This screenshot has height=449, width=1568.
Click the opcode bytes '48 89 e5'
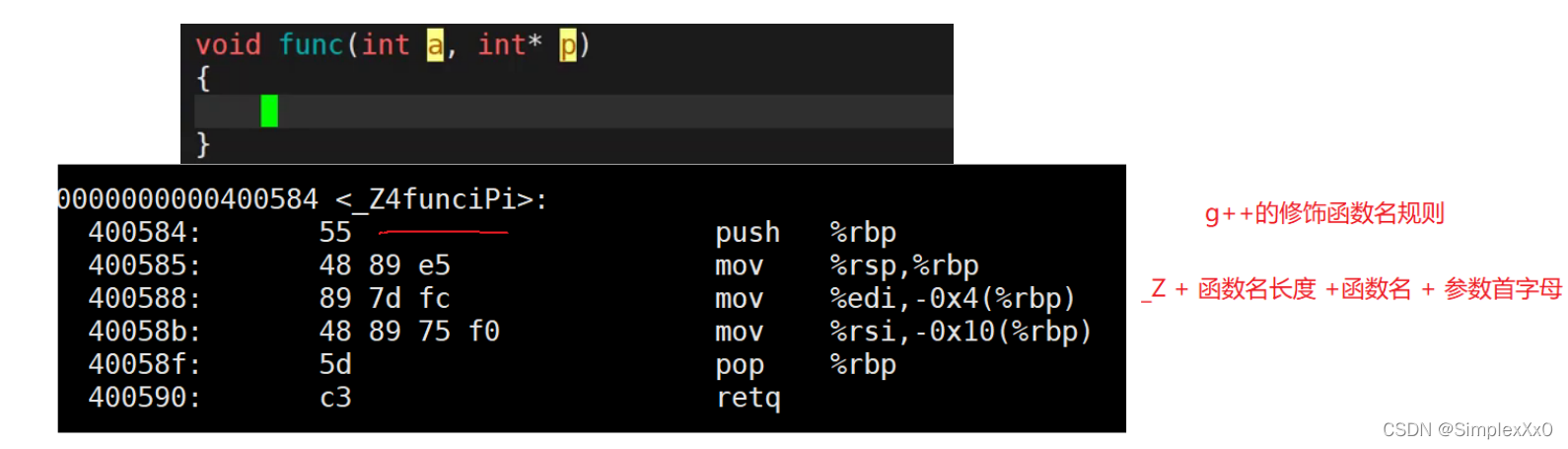(x=385, y=265)
